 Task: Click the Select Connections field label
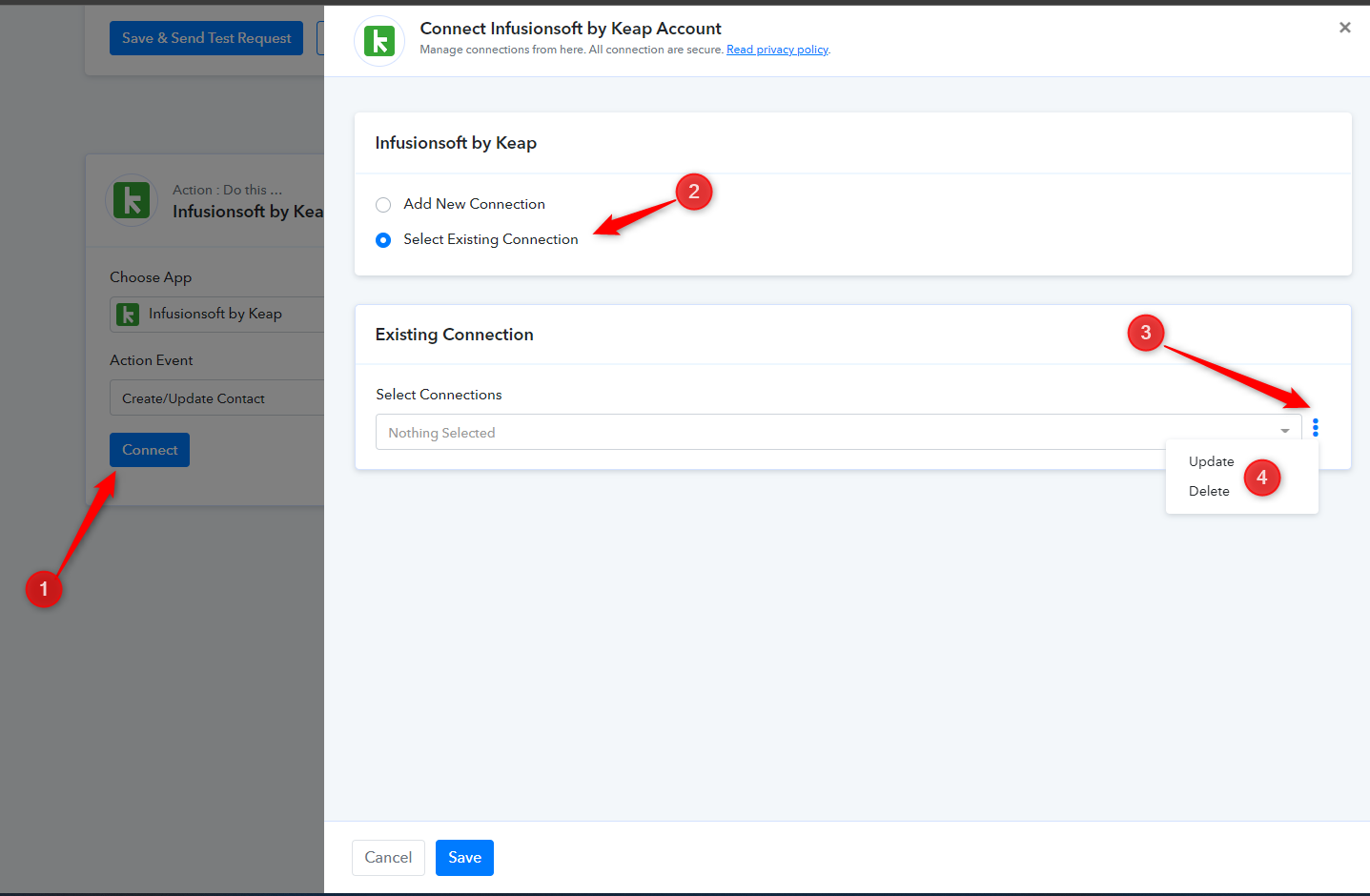click(x=439, y=395)
